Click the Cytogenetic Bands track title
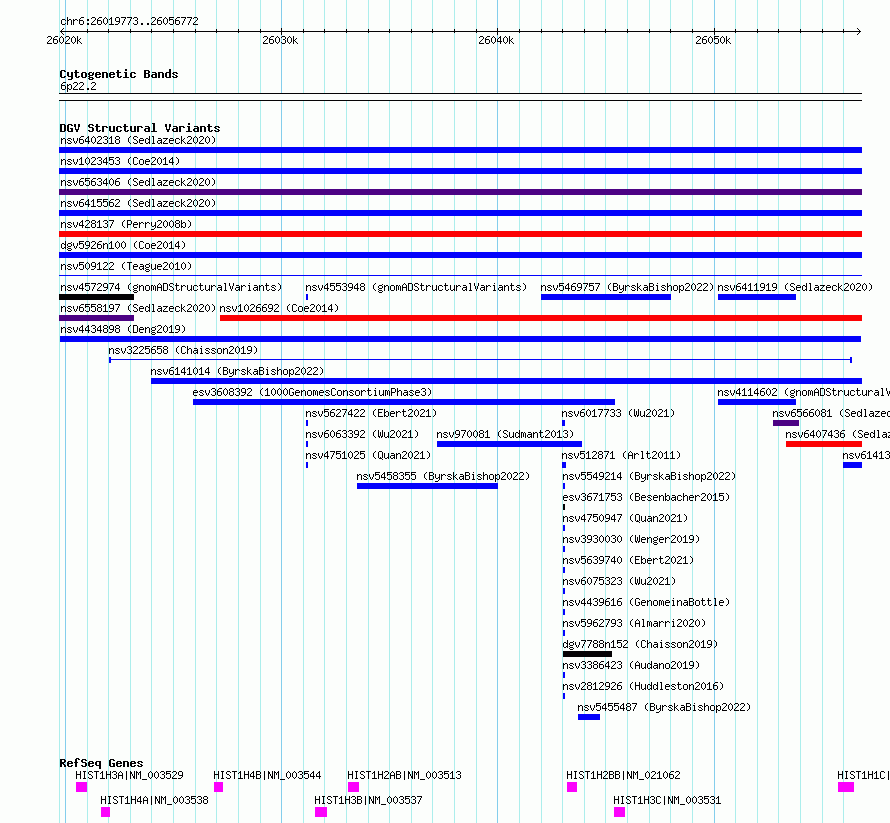890x823 pixels. click(119, 74)
